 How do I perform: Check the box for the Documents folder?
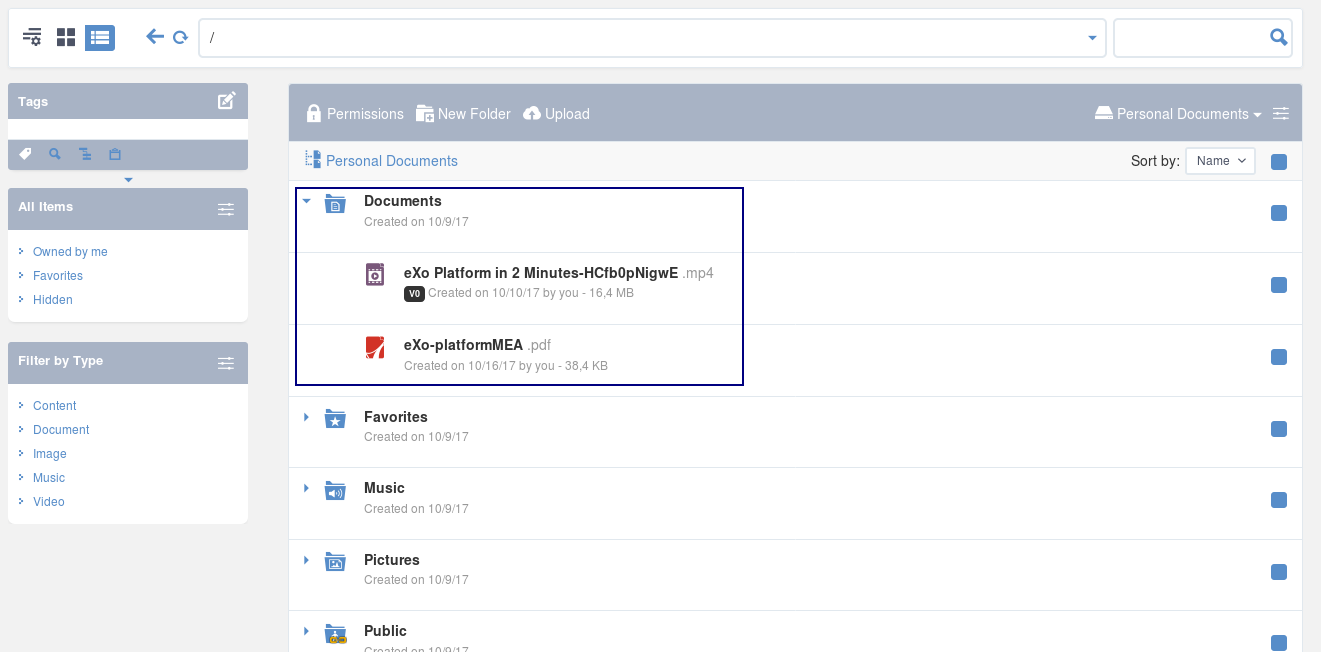pos(1278,213)
